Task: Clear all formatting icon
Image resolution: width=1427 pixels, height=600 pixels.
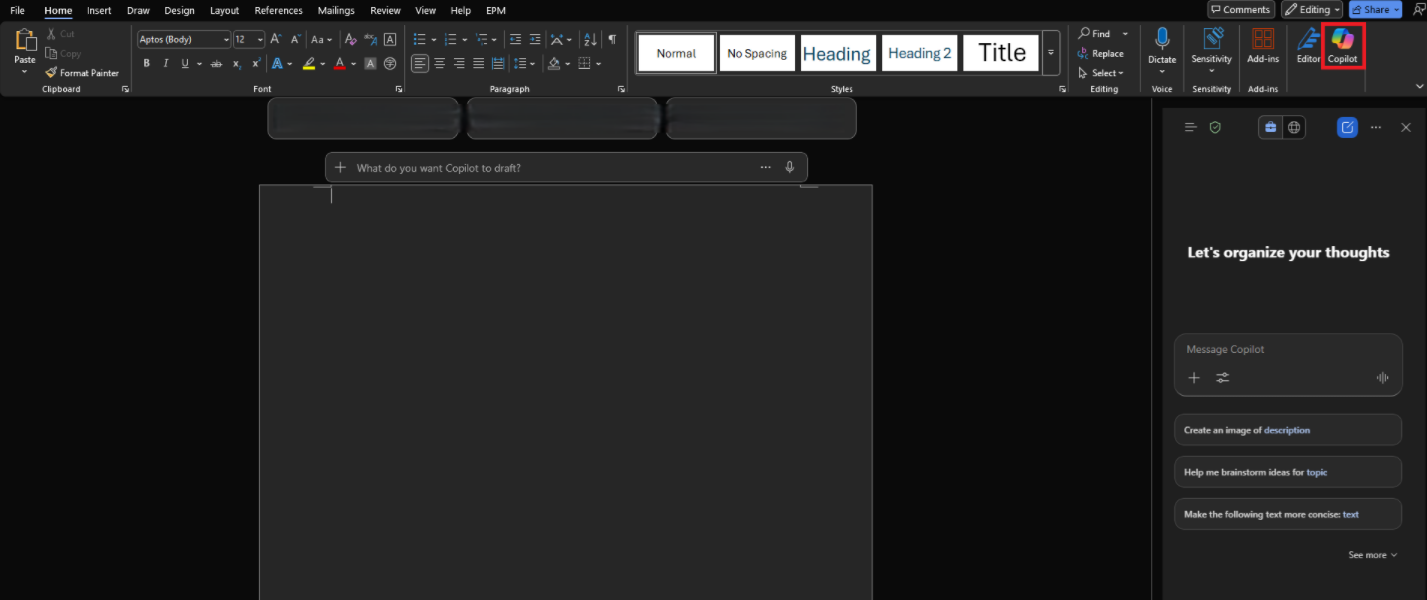Action: coord(350,39)
